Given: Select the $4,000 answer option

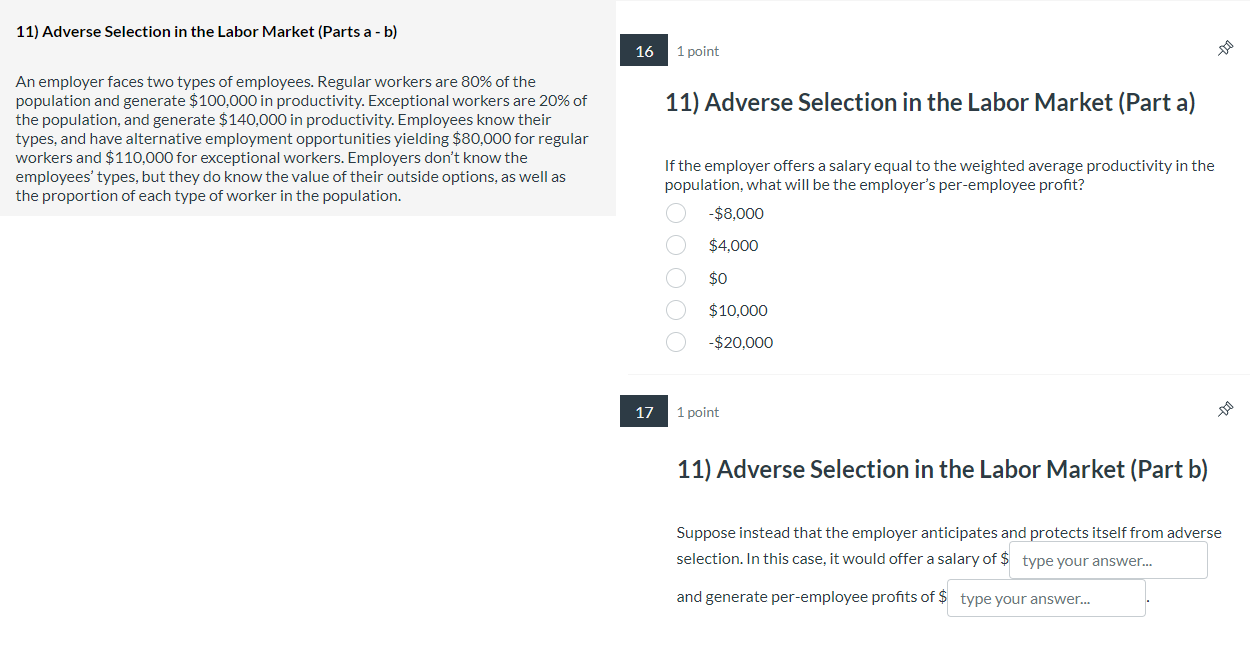Looking at the screenshot, I should (676, 244).
